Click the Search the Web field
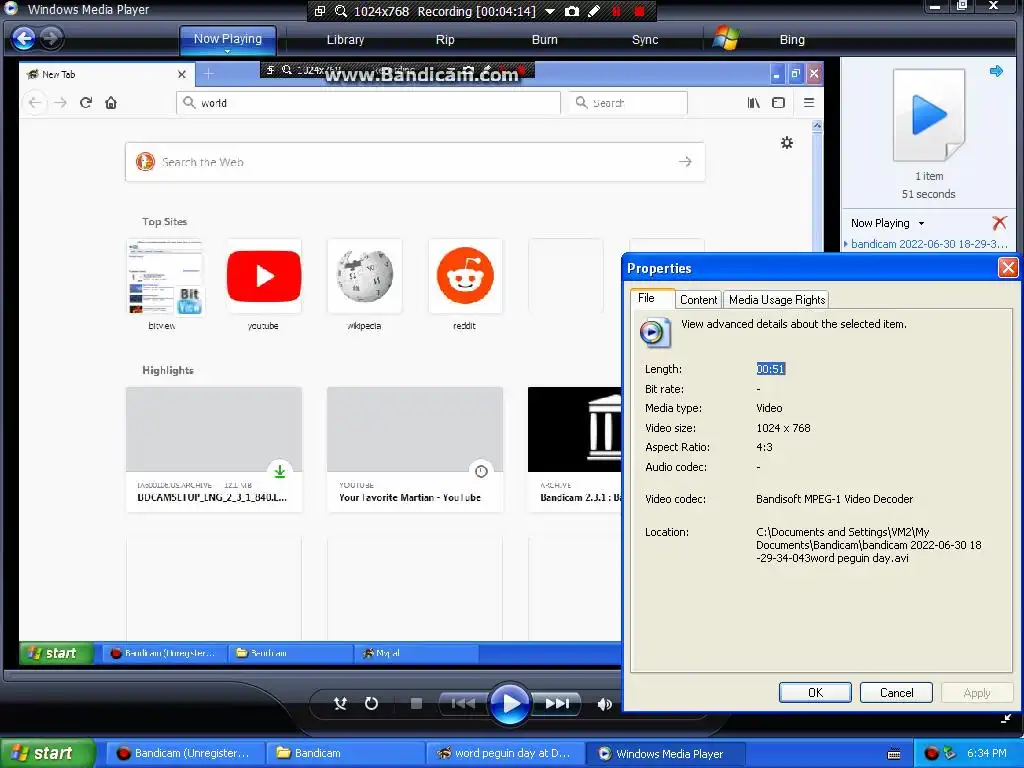 pyautogui.click(x=415, y=162)
